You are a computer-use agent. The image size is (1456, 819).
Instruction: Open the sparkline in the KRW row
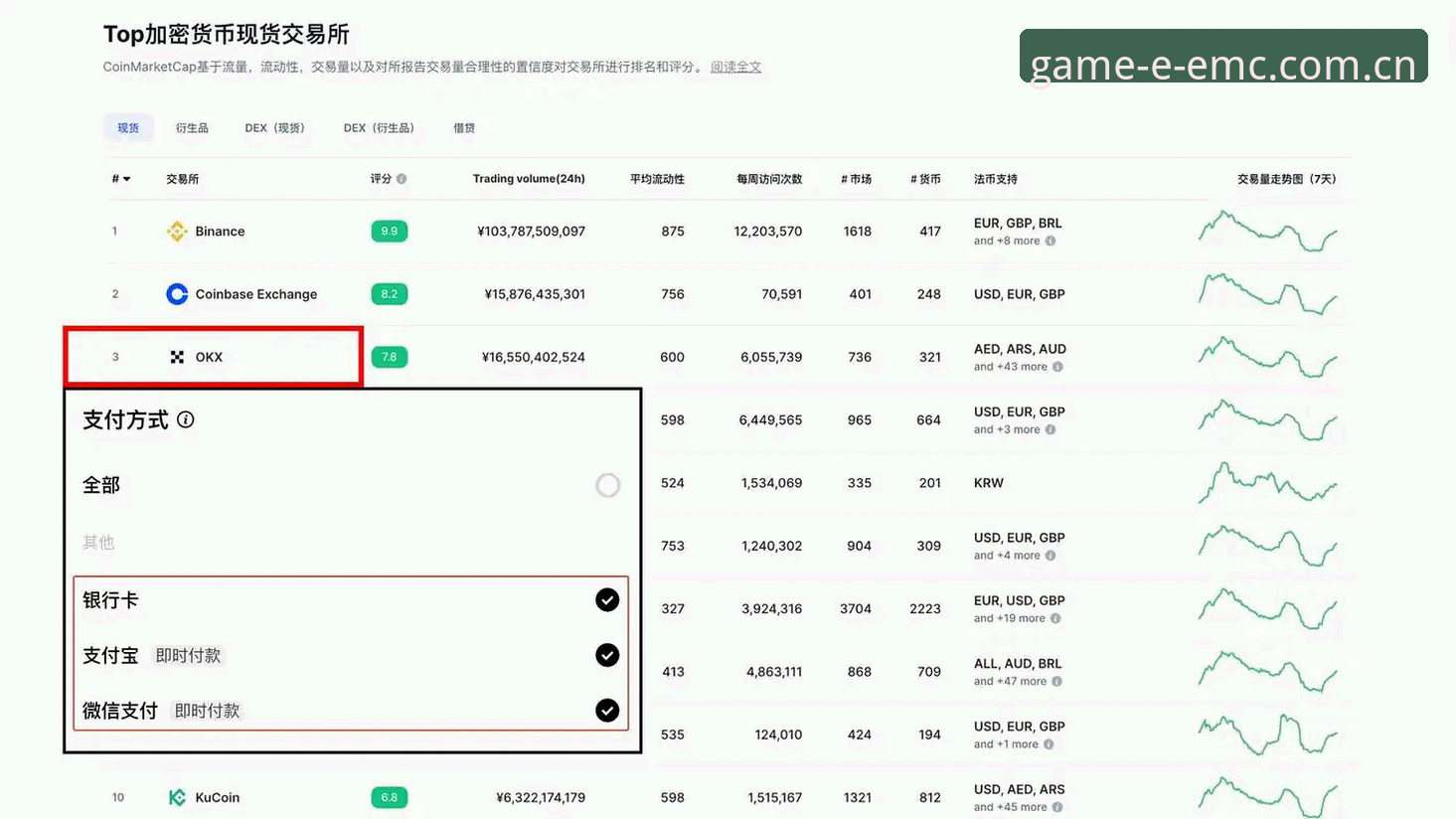click(1267, 482)
